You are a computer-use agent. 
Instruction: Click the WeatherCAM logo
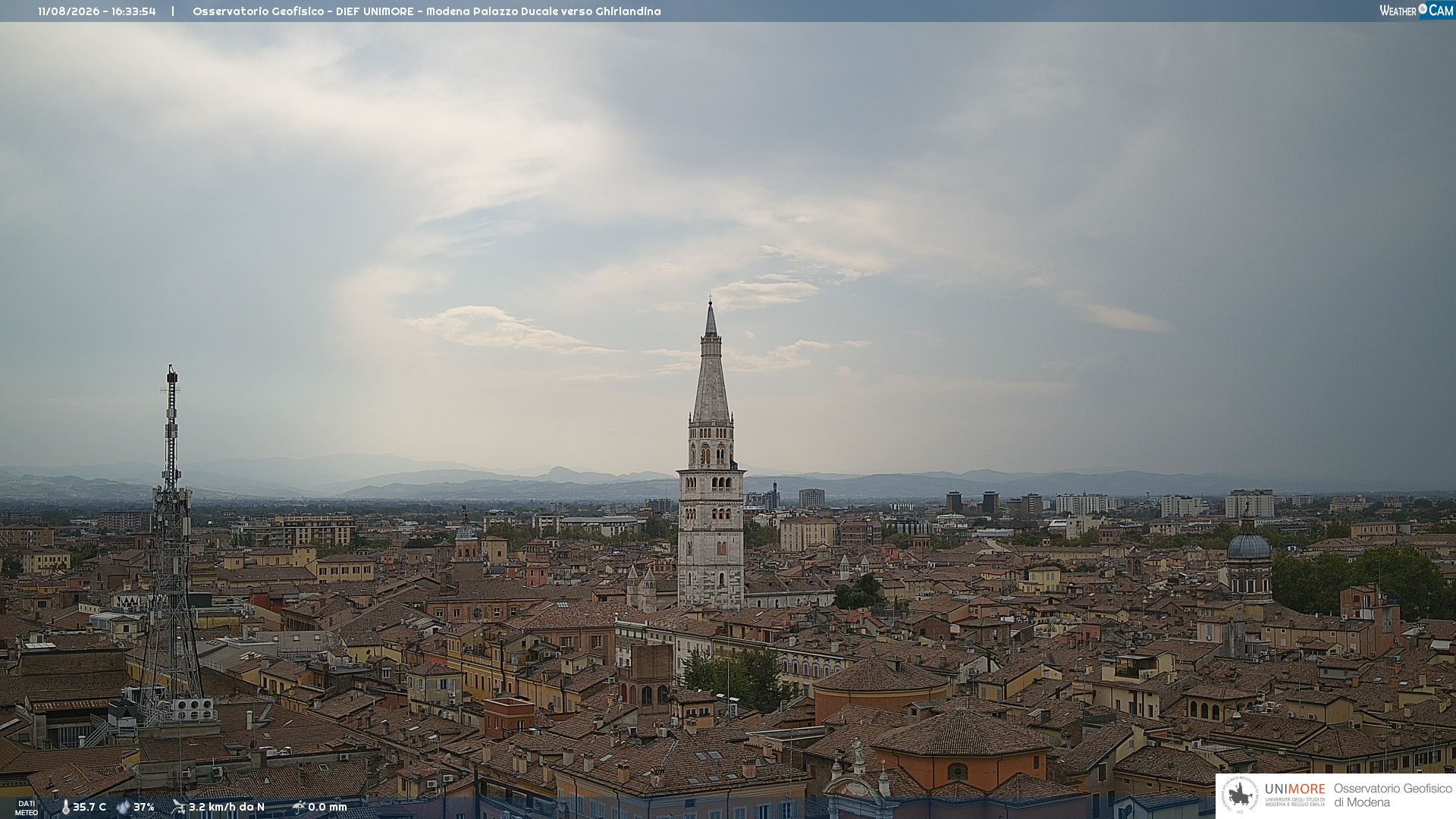[x=1417, y=11]
